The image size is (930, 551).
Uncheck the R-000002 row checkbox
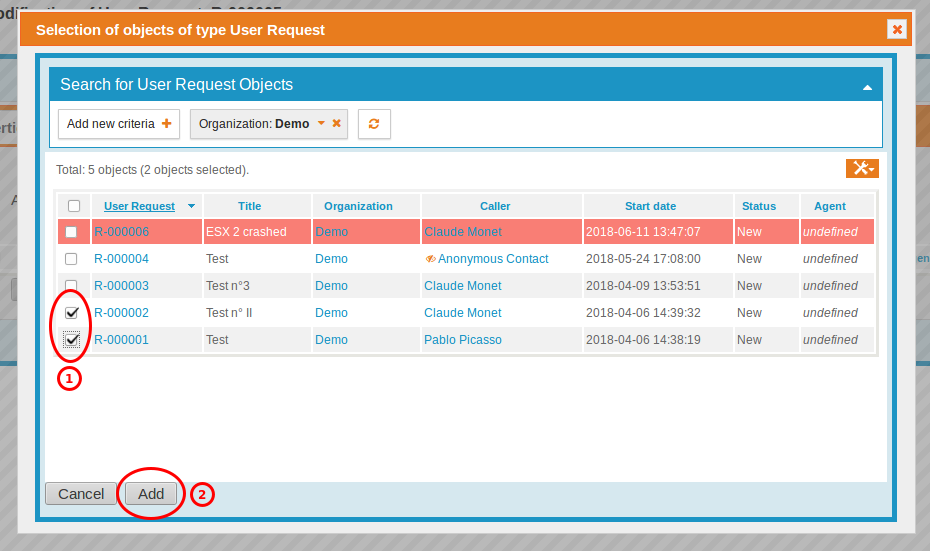coord(72,313)
